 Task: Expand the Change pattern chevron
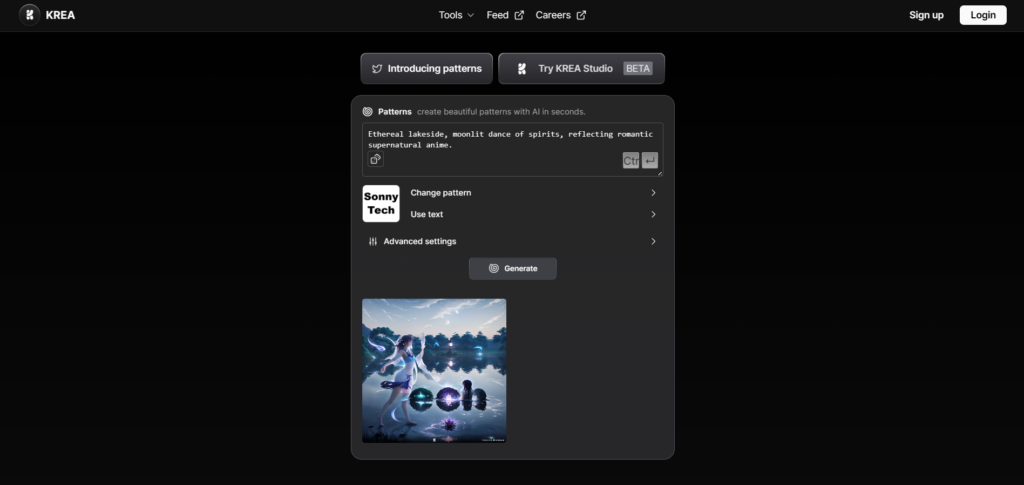point(653,193)
